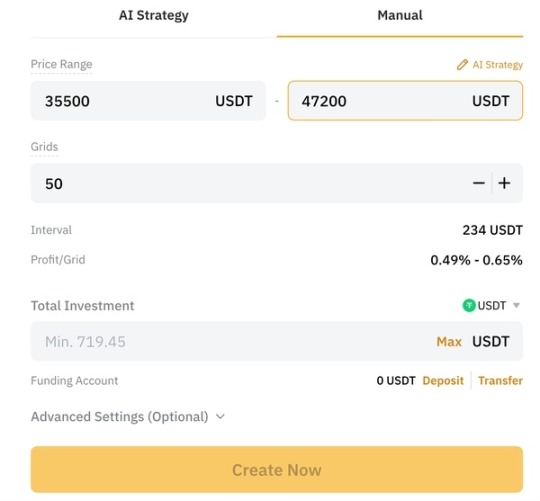Click the dotted-underlined Grids label
The image size is (540, 501).
(x=44, y=147)
